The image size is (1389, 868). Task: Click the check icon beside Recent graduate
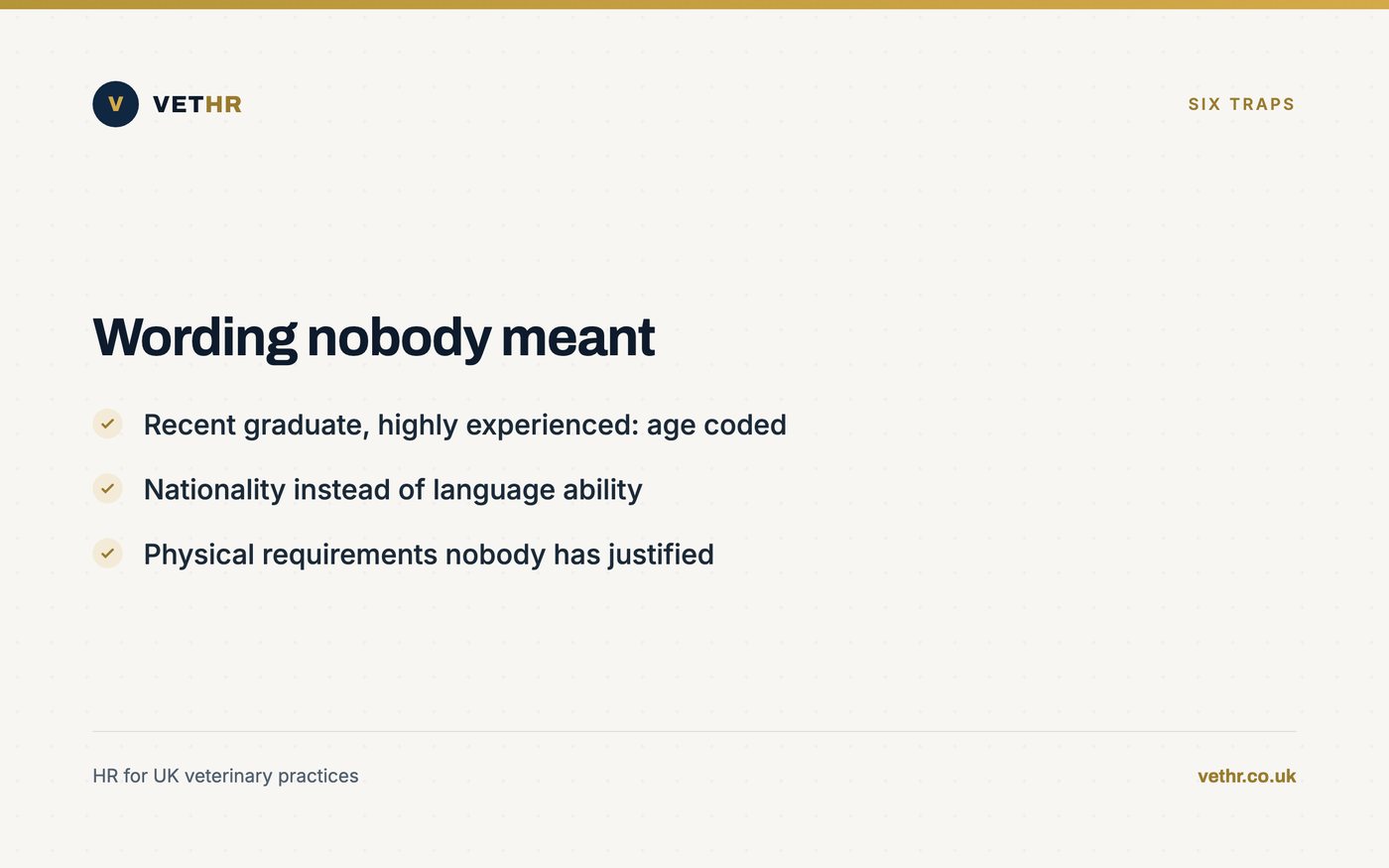click(x=107, y=424)
